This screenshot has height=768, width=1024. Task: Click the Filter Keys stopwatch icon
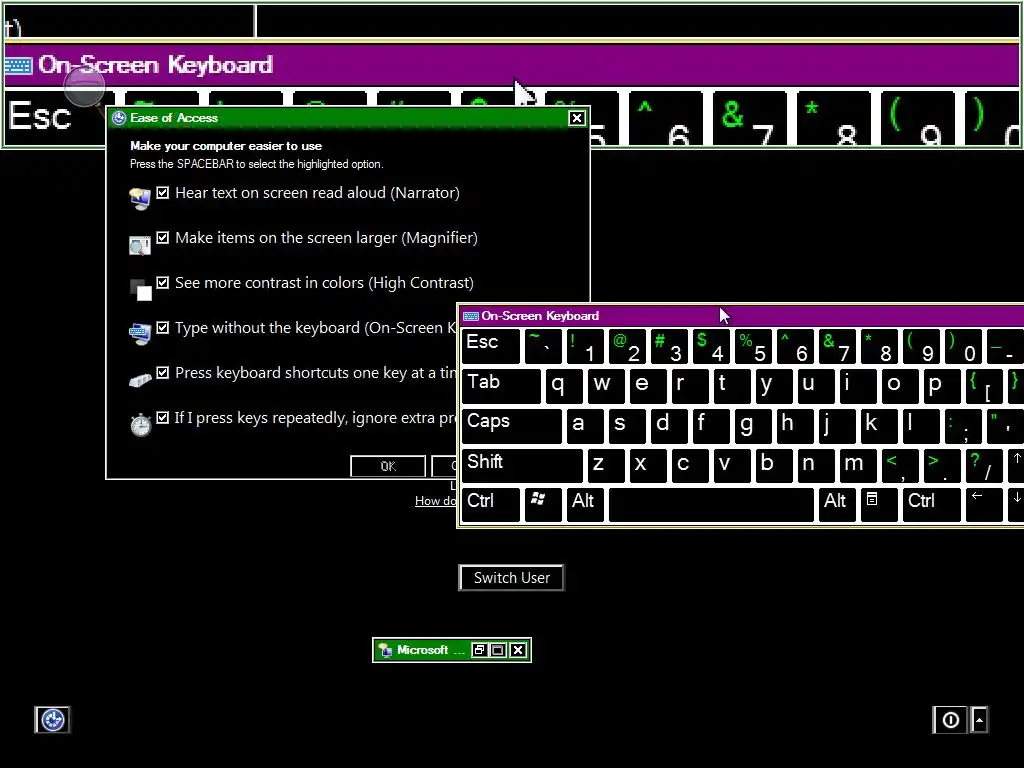pyautogui.click(x=140, y=424)
